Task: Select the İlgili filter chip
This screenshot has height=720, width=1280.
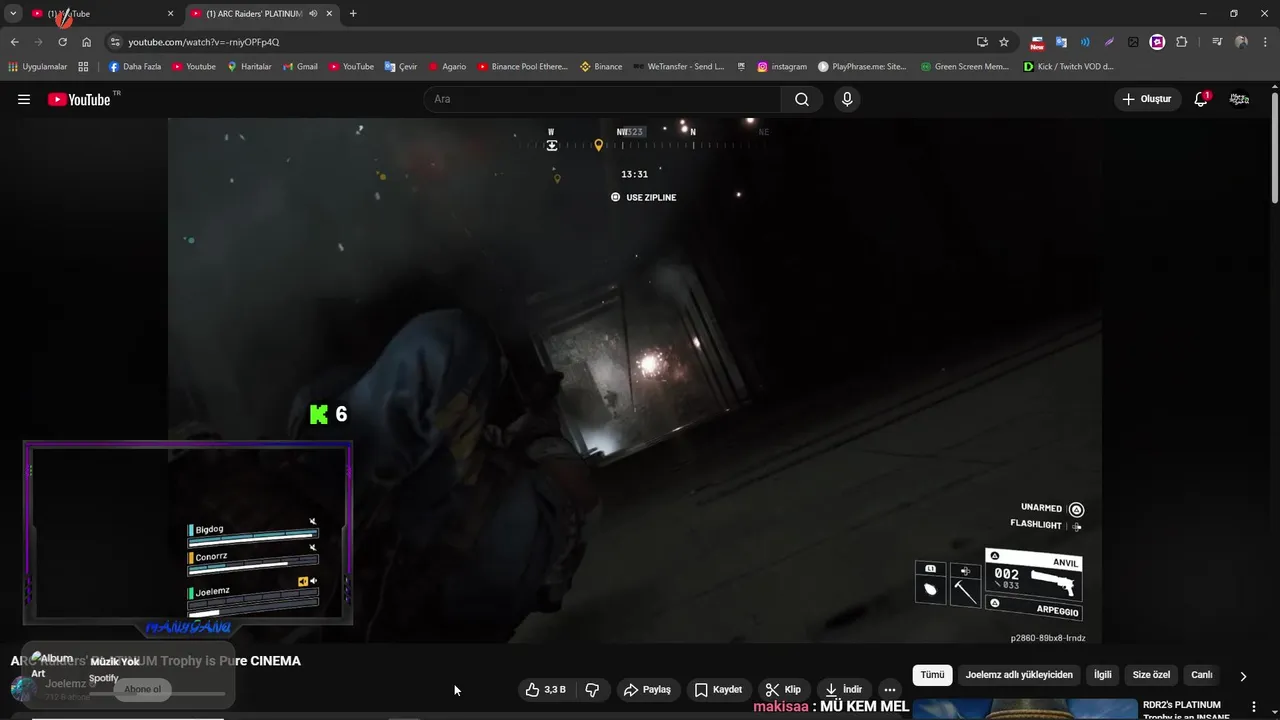Action: [1102, 675]
